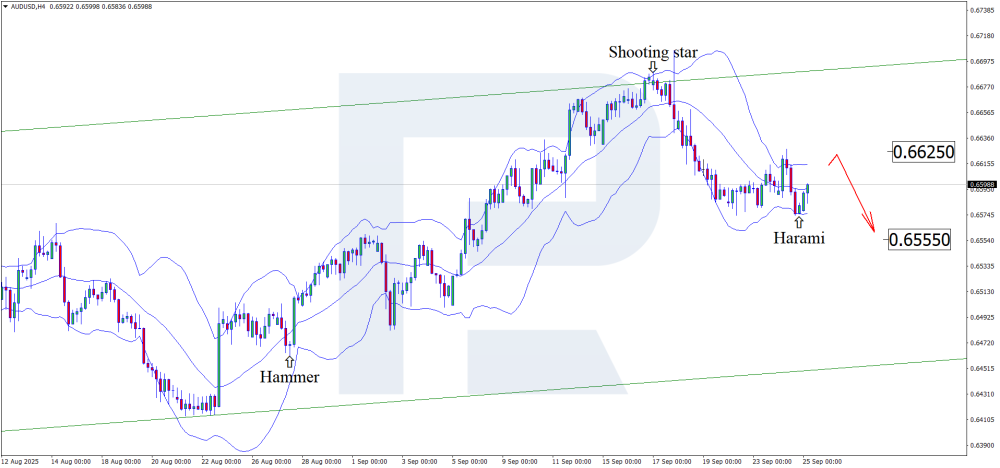Image resolution: width=1000 pixels, height=468 pixels.
Task: Click the 0.66250 resistance level box
Action: pyautogui.click(x=923, y=152)
